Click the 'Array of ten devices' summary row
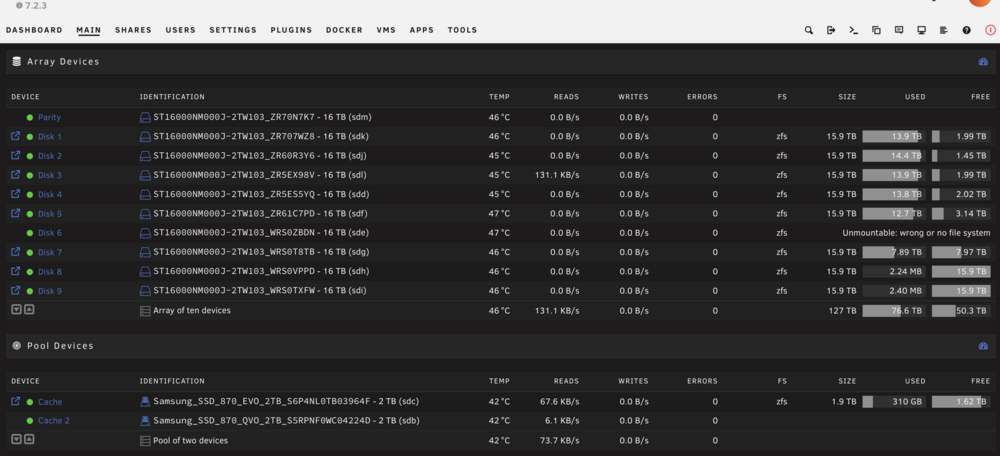1000x456 pixels. (x=500, y=311)
